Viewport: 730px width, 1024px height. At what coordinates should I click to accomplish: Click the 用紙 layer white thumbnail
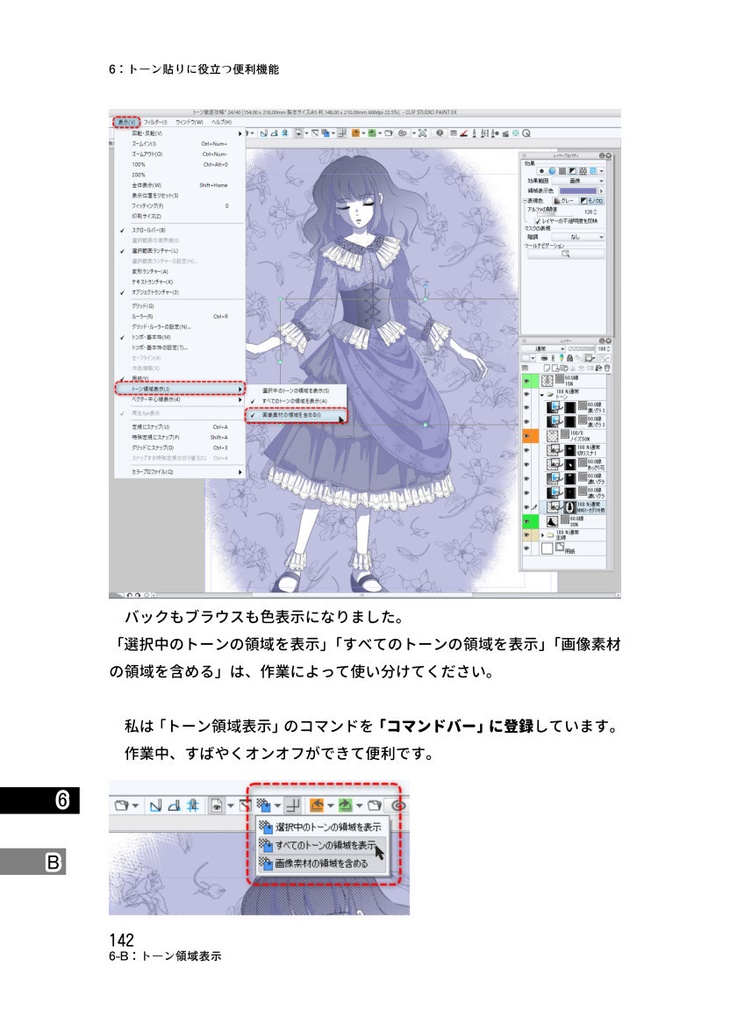tap(547, 548)
